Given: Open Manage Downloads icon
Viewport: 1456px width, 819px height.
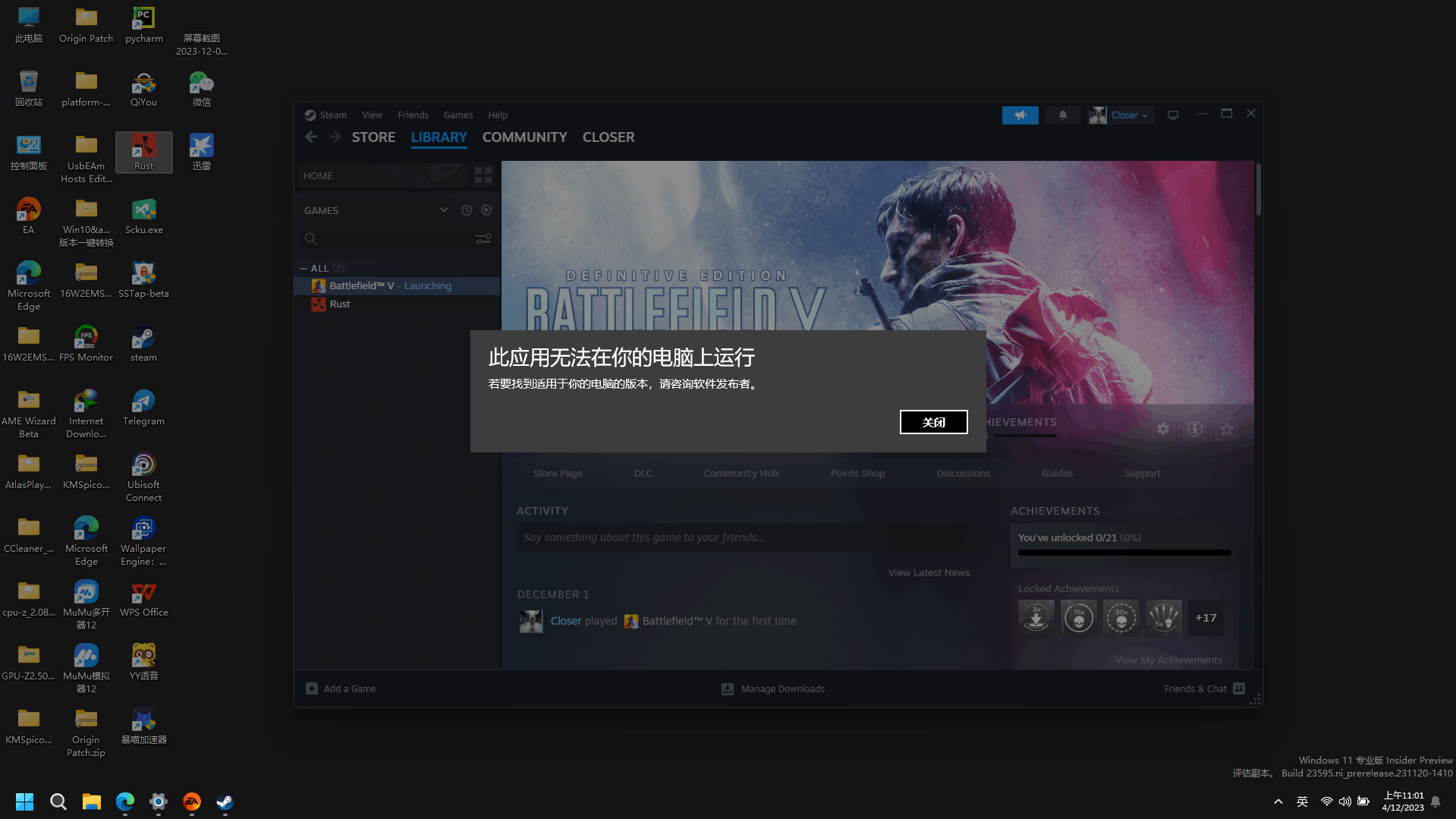Looking at the screenshot, I should tap(727, 688).
